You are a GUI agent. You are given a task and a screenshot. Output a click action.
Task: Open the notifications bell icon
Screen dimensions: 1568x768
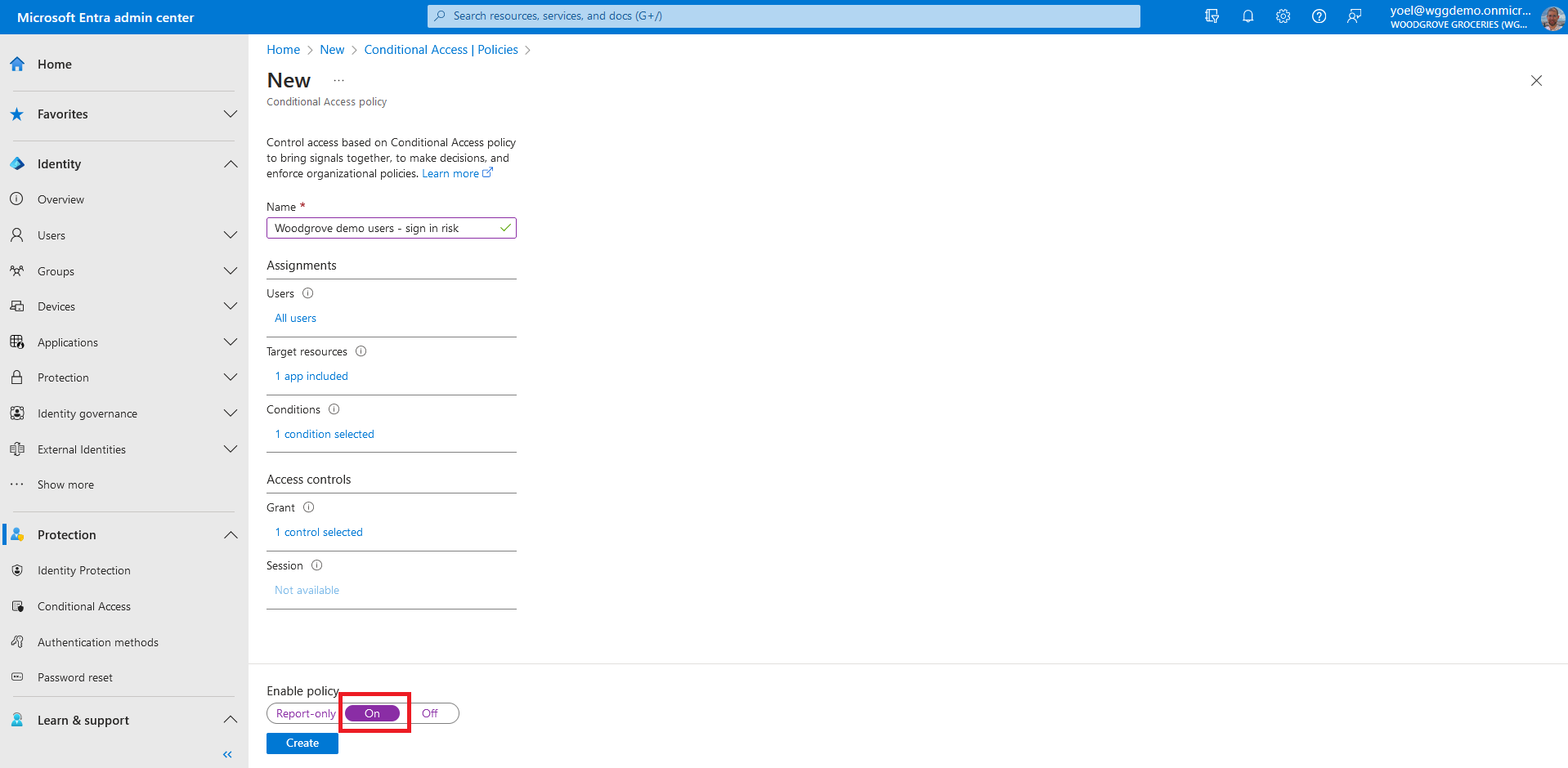point(1248,16)
